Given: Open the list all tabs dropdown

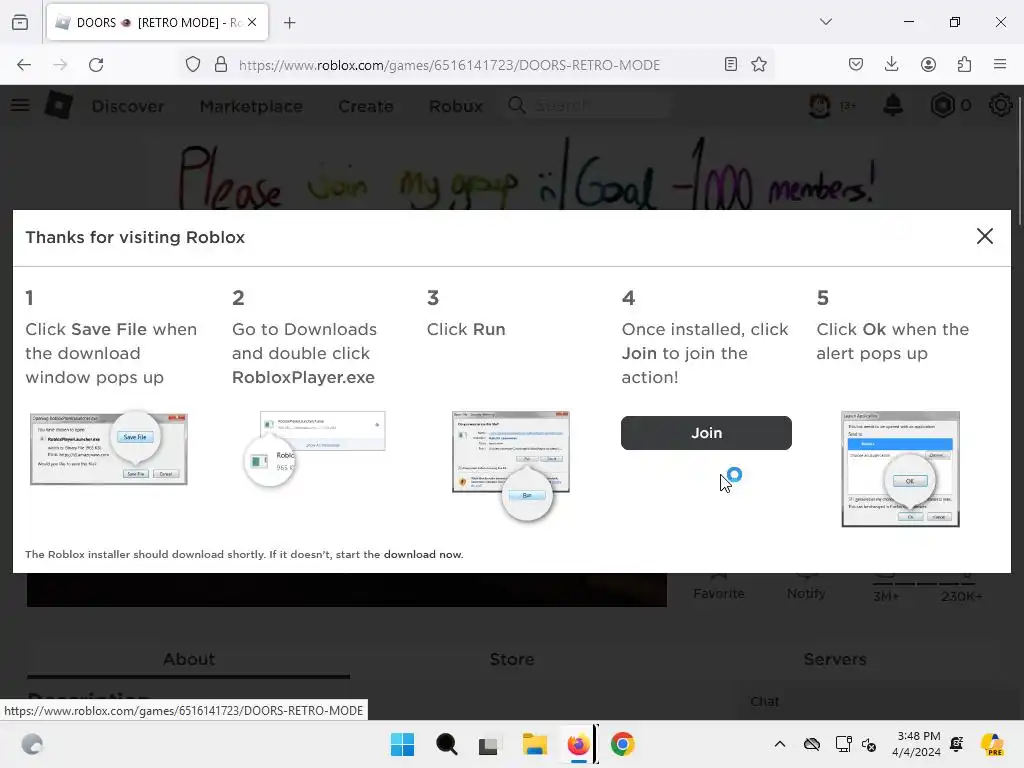Looking at the screenshot, I should point(826,22).
